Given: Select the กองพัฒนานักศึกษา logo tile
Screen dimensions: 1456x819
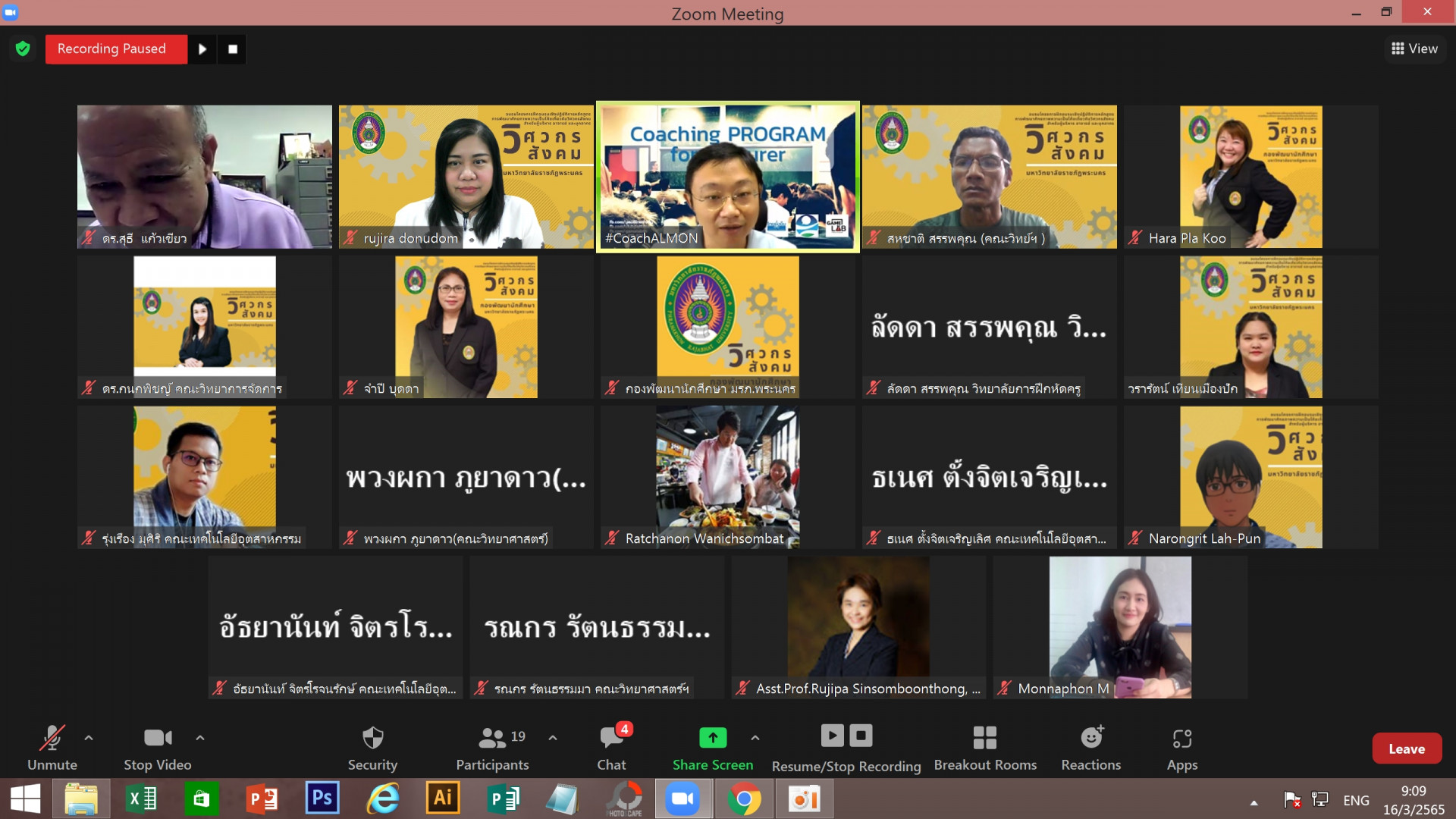Looking at the screenshot, I should coord(728,327).
